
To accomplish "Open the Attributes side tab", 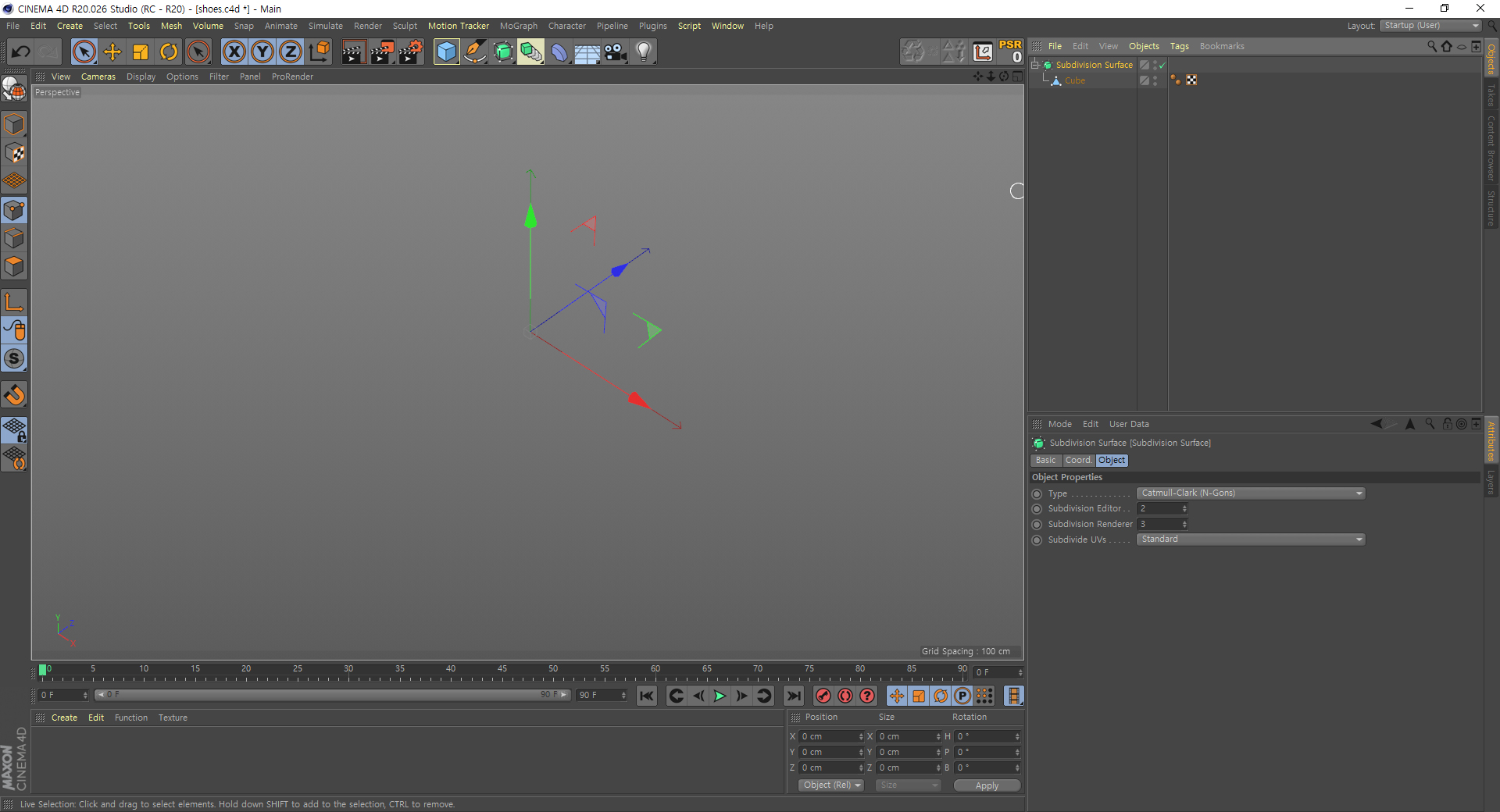I will pyautogui.click(x=1491, y=441).
